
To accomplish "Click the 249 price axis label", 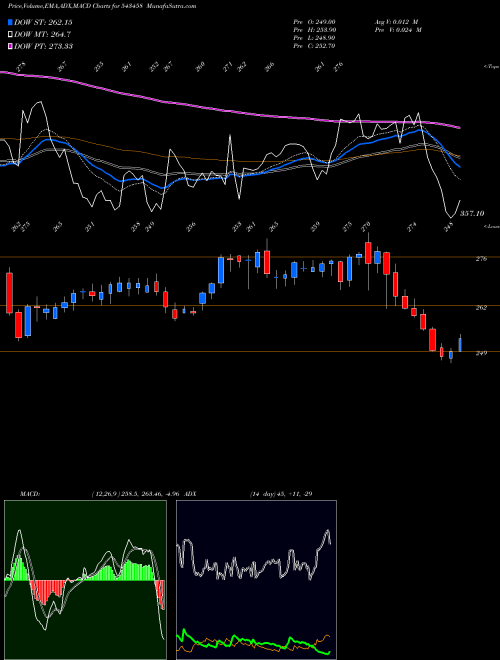I will [x=481, y=353].
